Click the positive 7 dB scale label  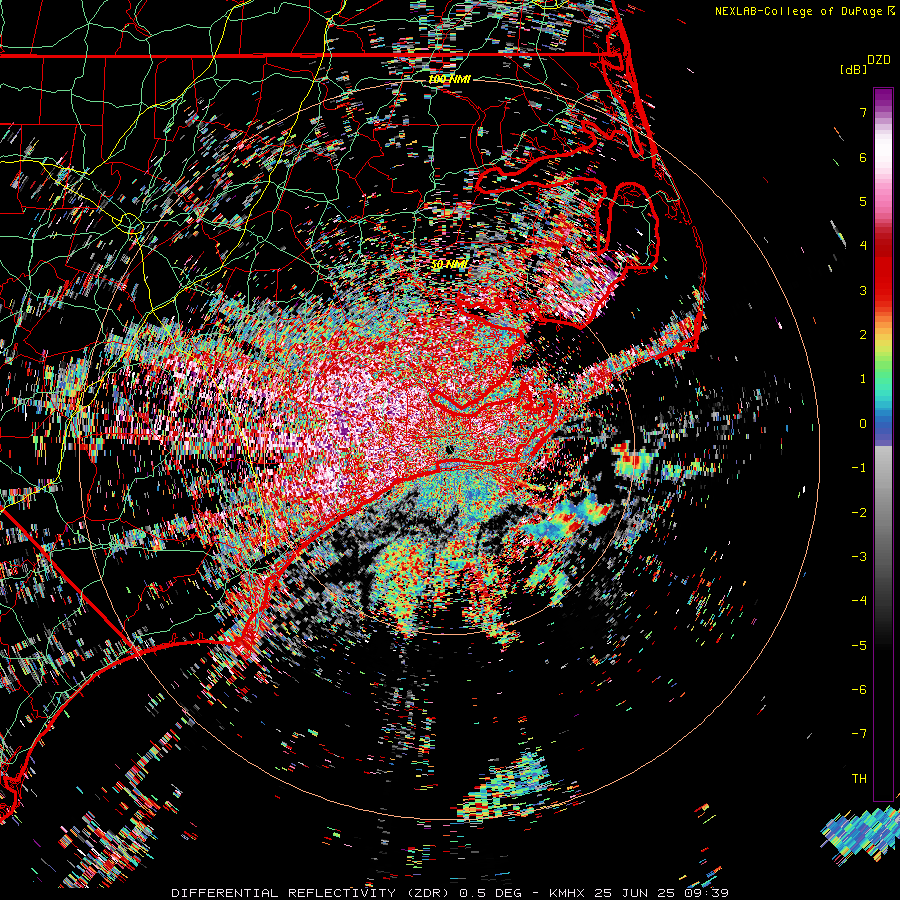[x=863, y=112]
